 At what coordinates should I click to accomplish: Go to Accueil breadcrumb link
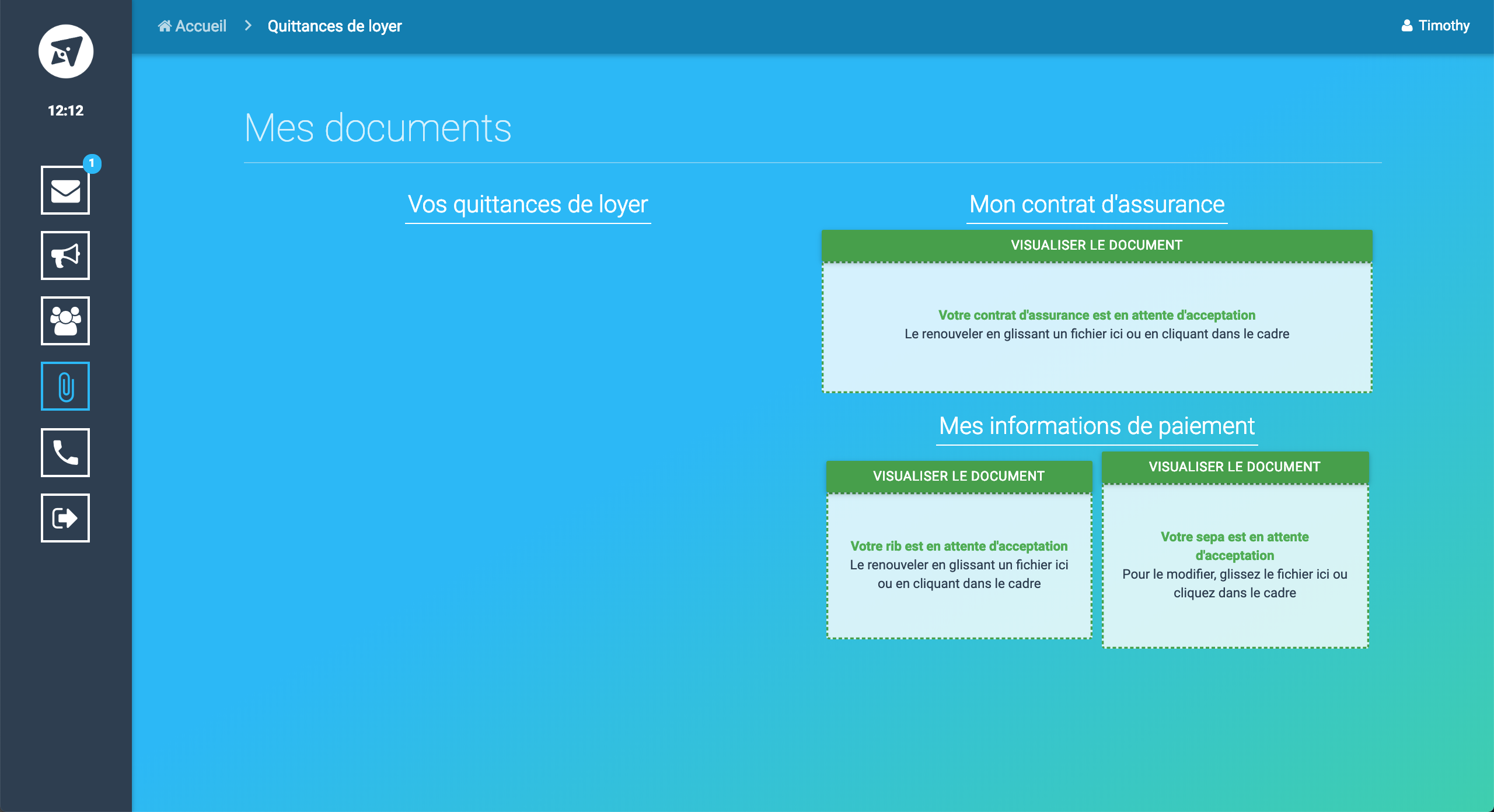201,26
